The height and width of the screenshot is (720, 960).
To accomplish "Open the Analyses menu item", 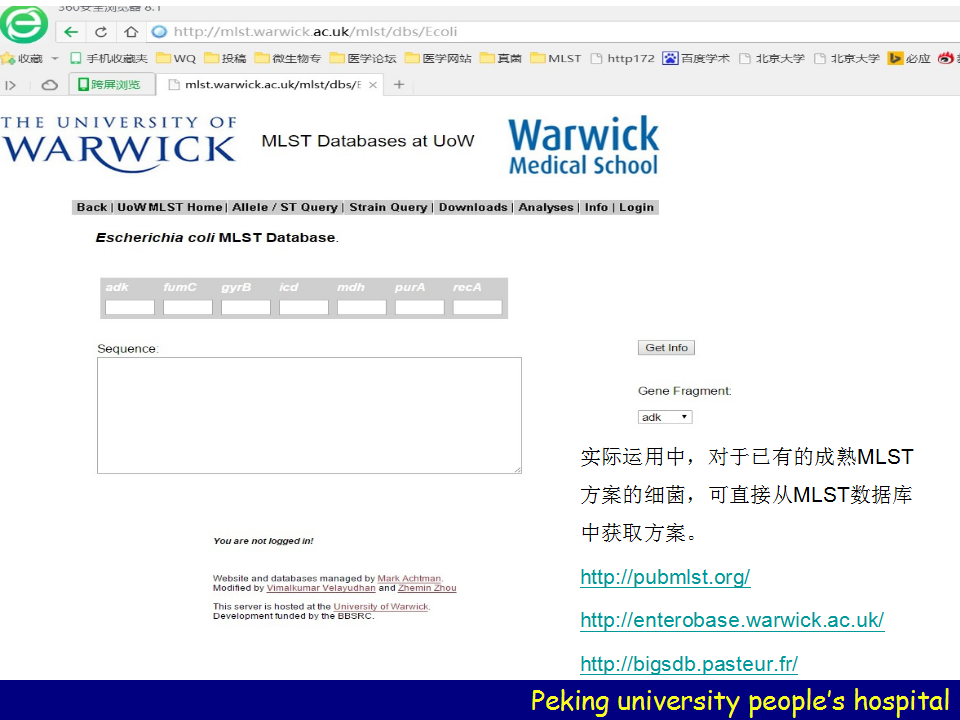I will click(x=546, y=208).
